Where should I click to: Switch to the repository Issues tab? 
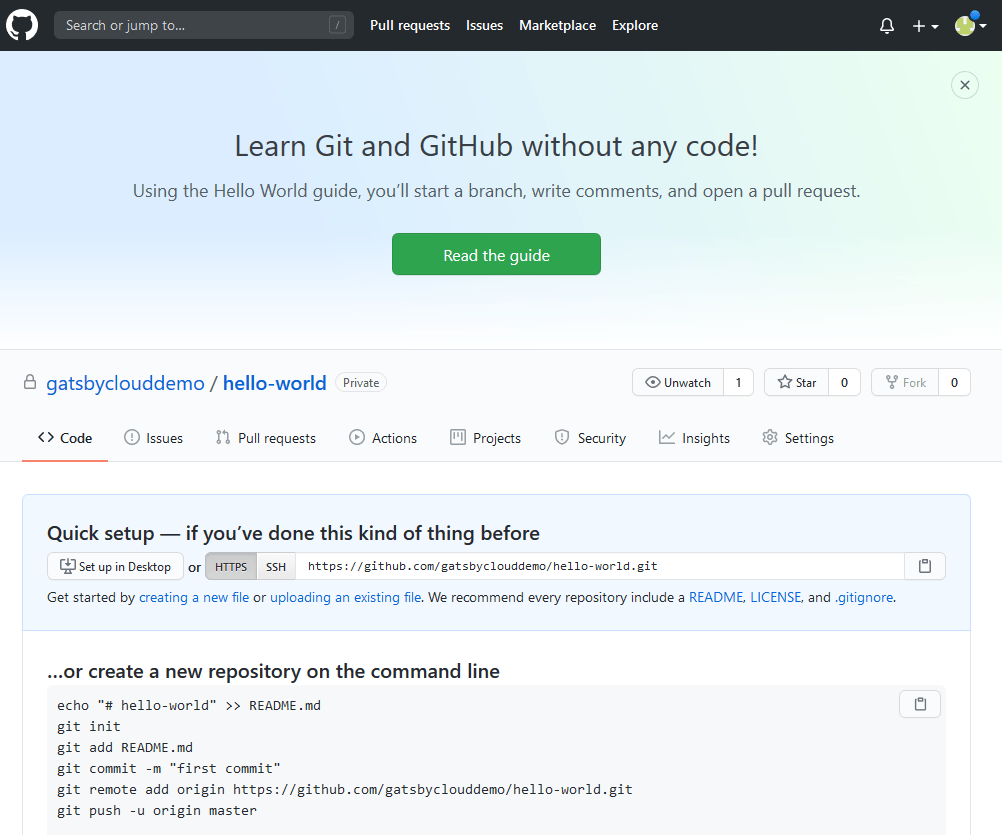tap(153, 438)
